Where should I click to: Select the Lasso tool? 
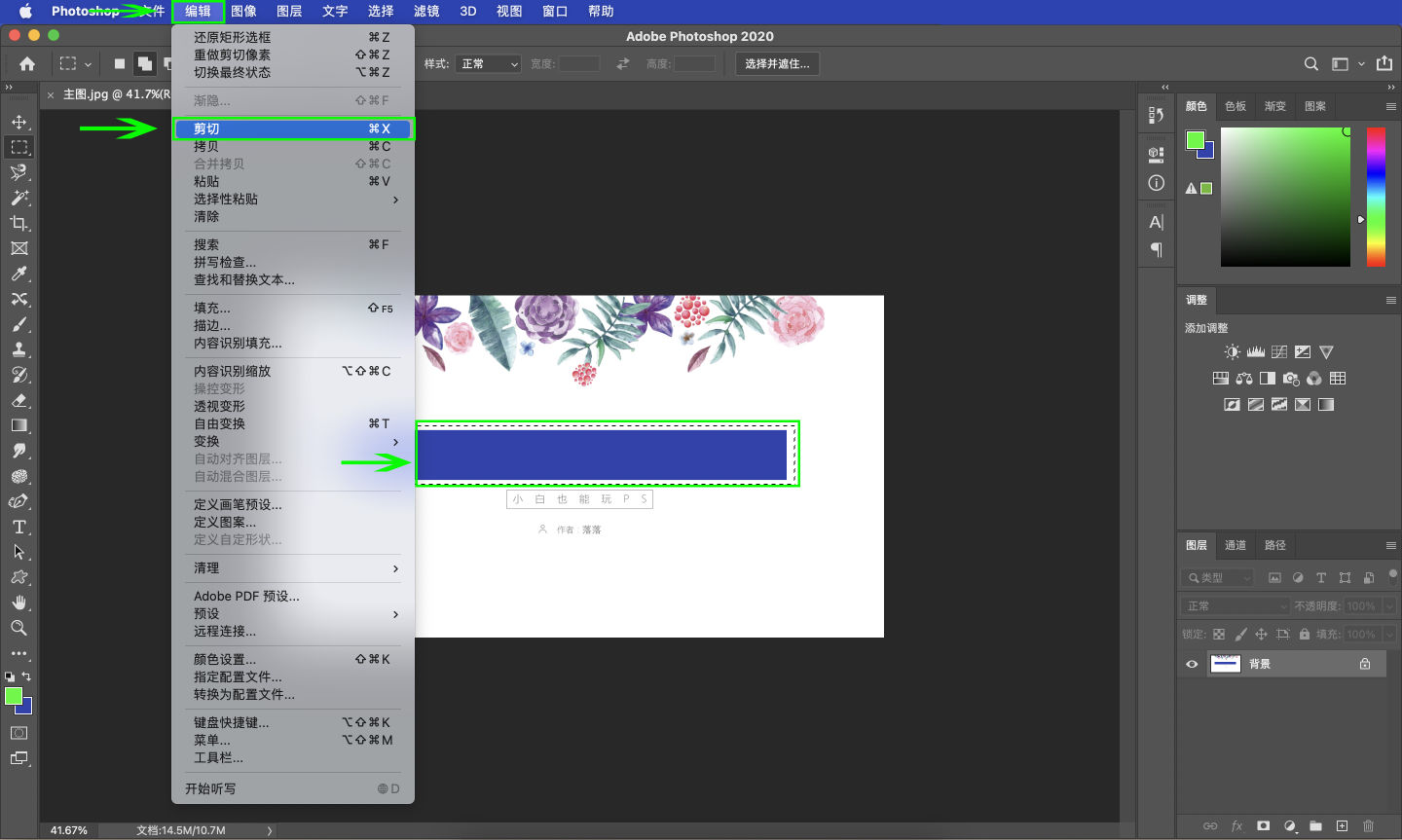pos(18,172)
